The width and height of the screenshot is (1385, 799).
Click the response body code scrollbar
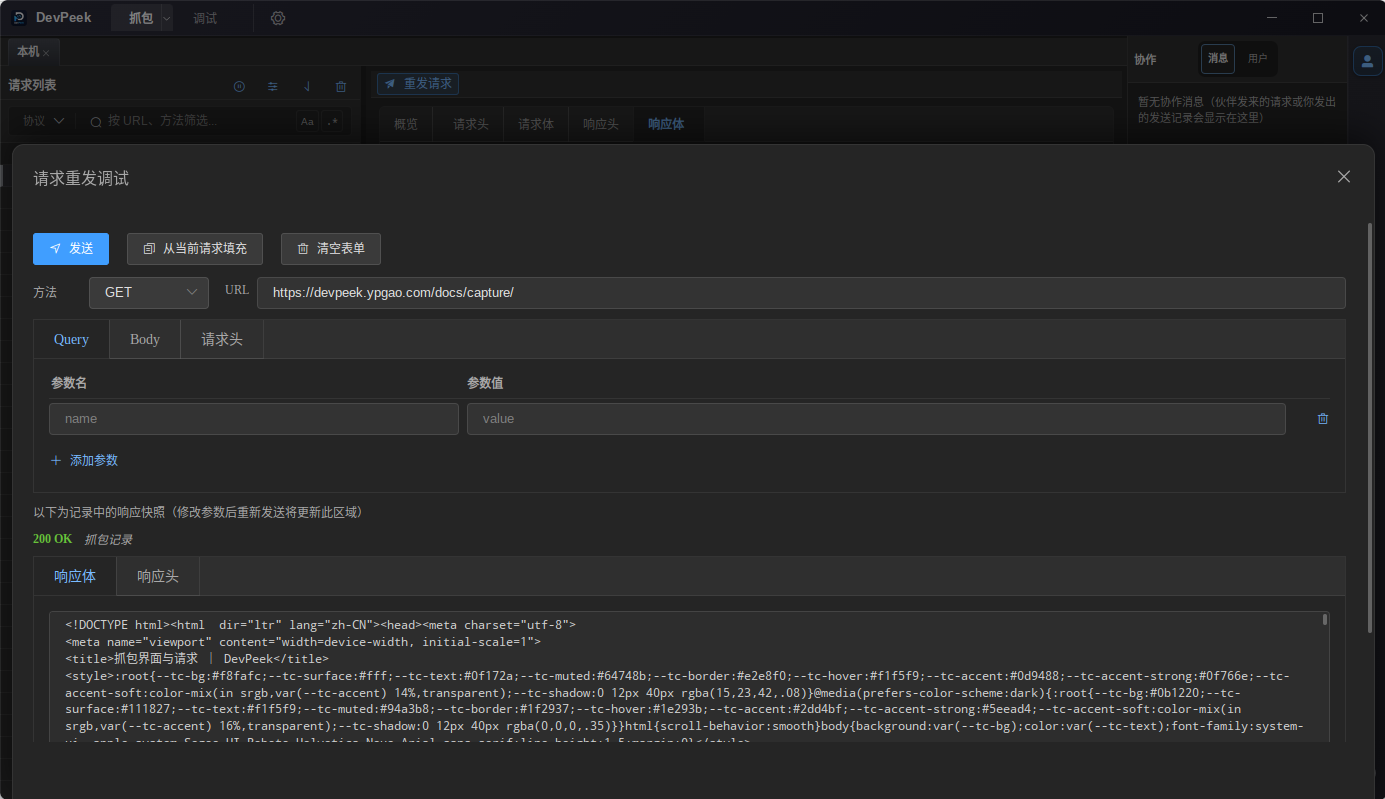click(1325, 620)
